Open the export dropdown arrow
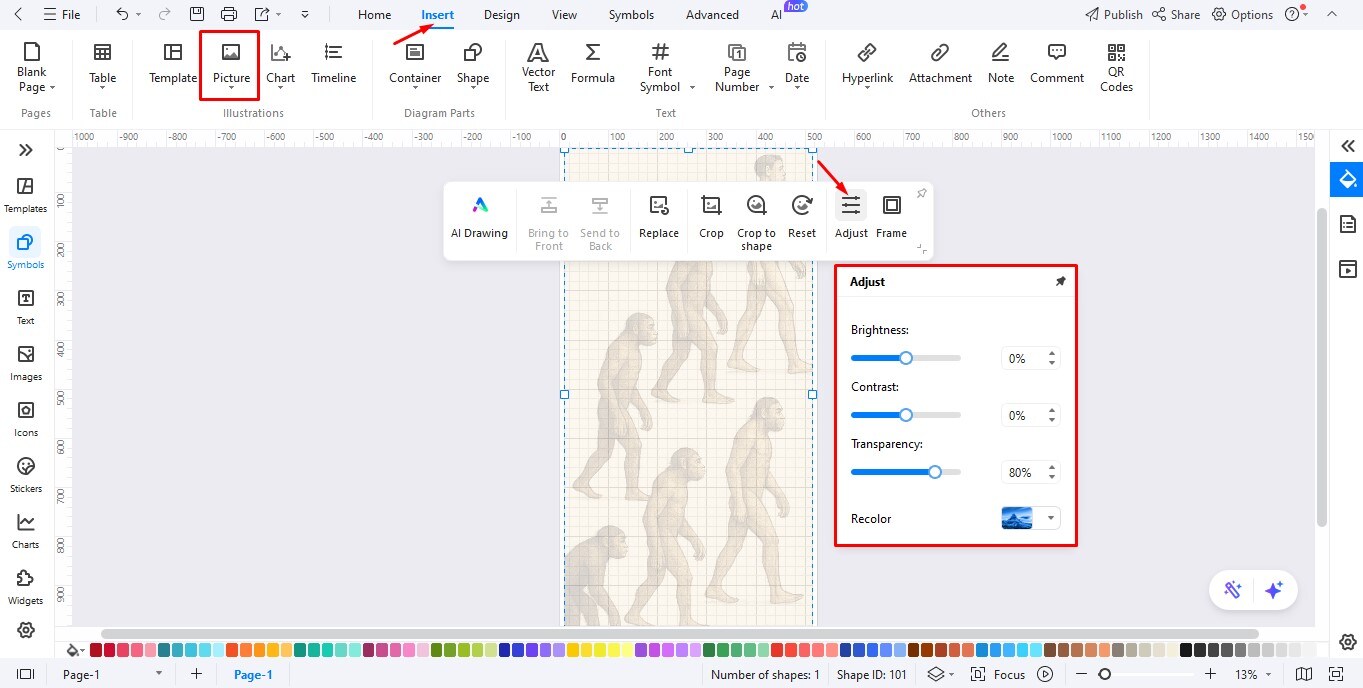The height and width of the screenshot is (688, 1363). (x=279, y=15)
